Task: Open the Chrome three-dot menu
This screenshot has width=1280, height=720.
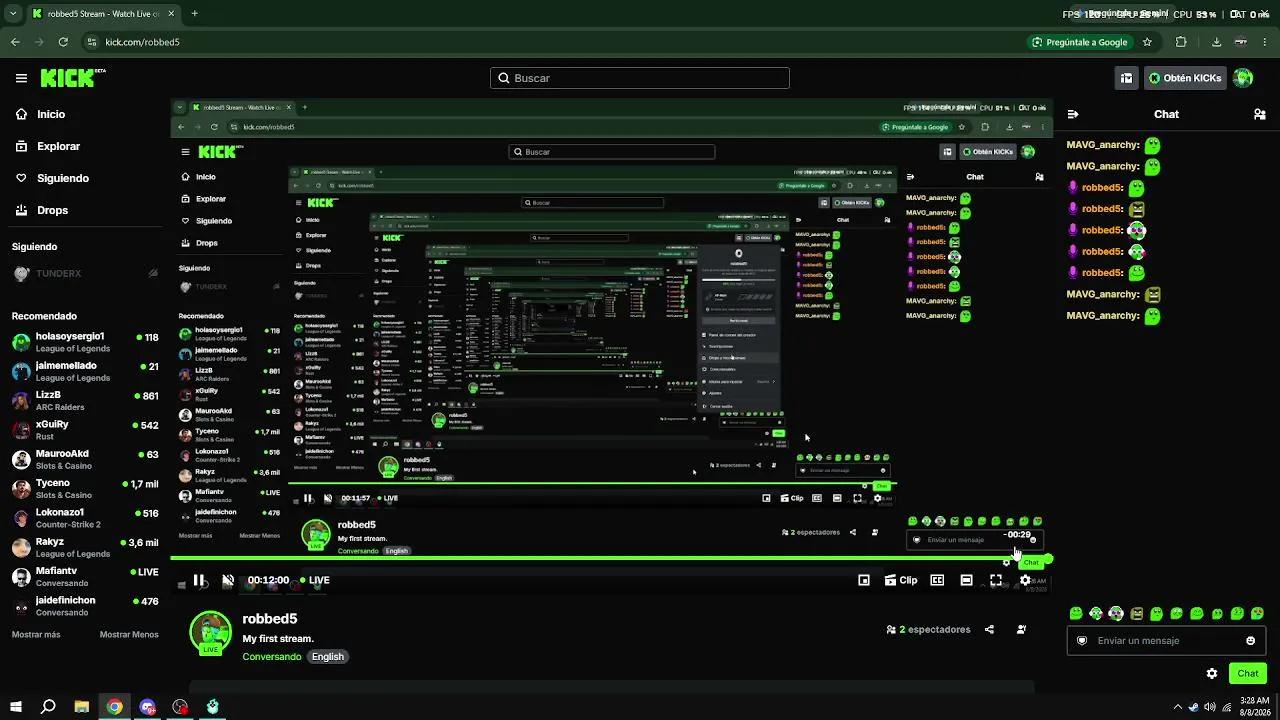Action: tap(1265, 42)
